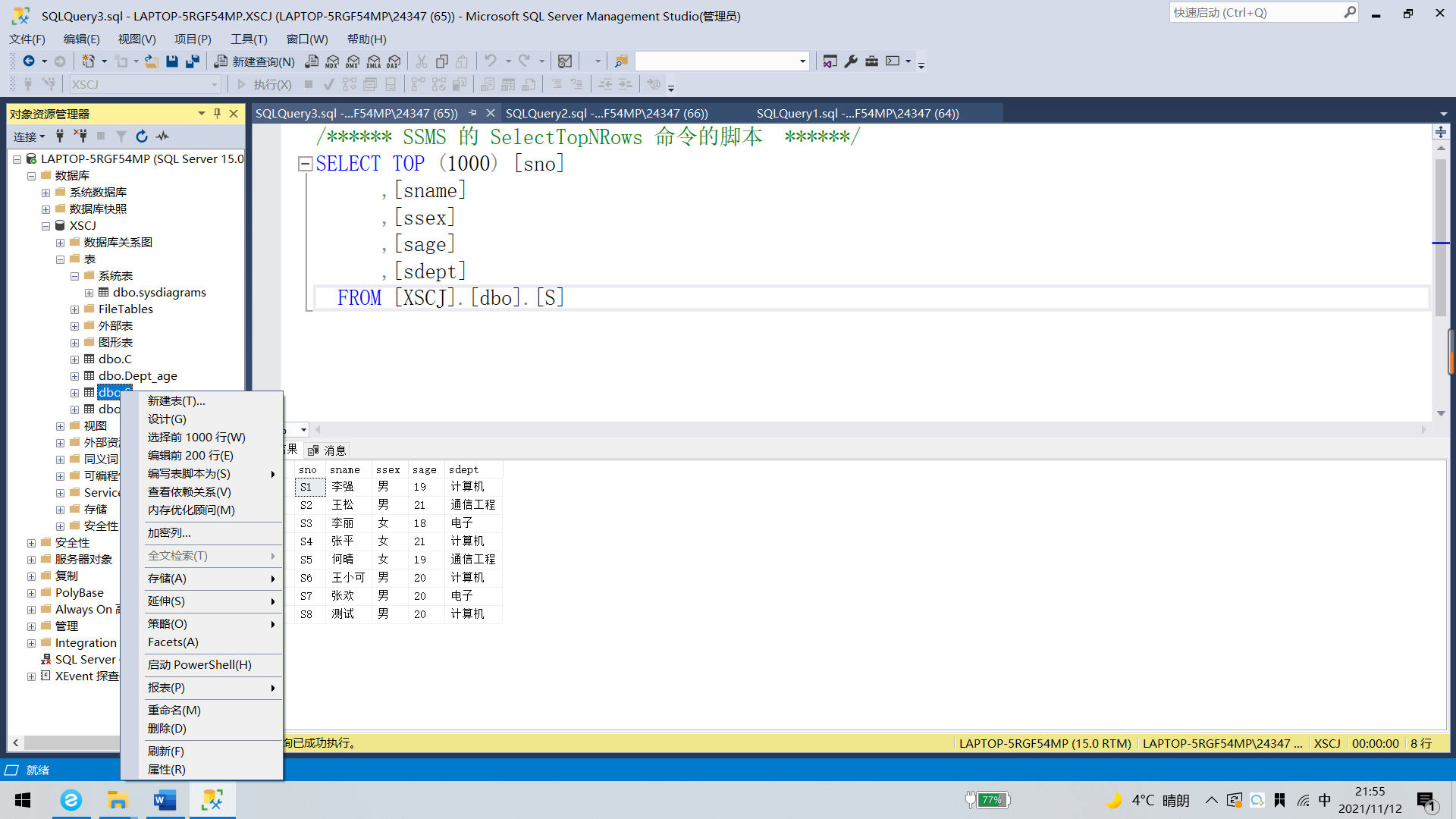Image resolution: width=1456 pixels, height=819 pixels.
Task: Open the XSCJ database dropdown
Action: [215, 84]
